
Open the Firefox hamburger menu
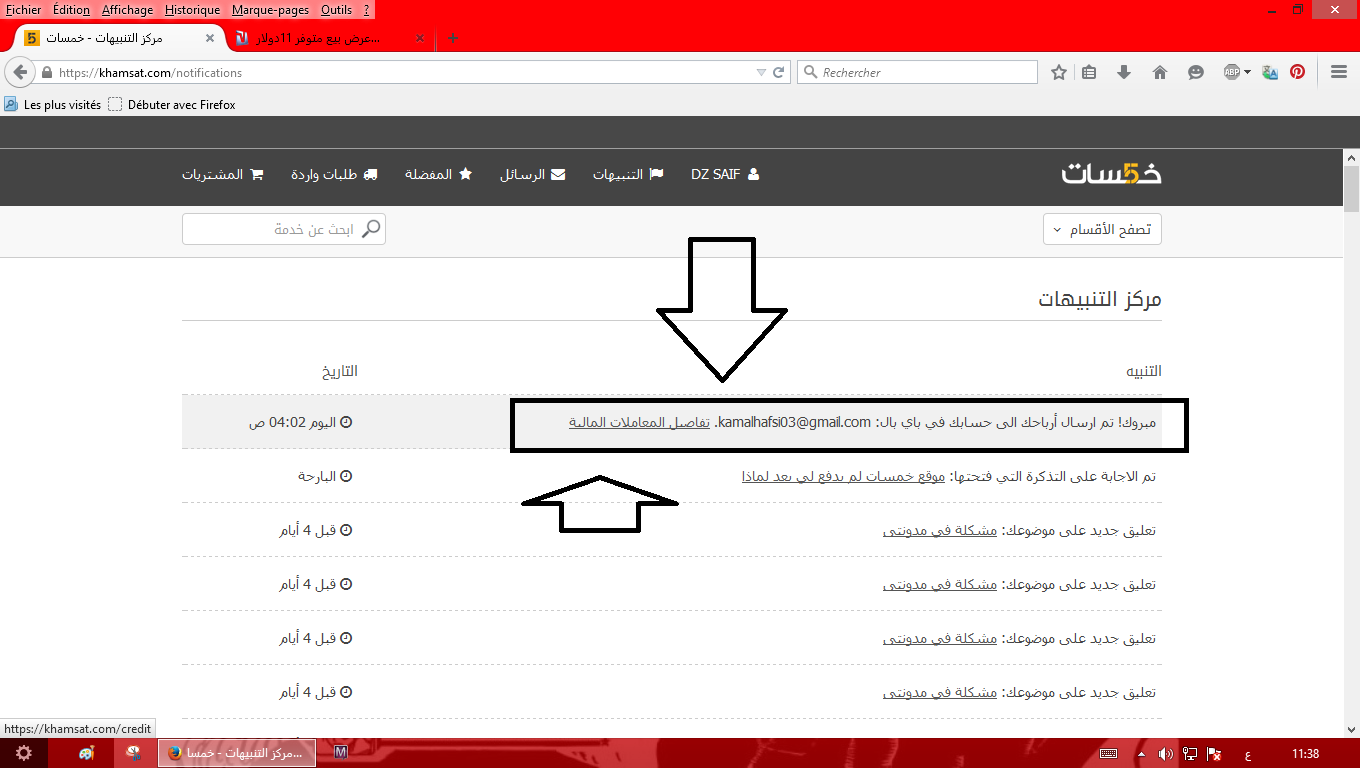(x=1339, y=72)
